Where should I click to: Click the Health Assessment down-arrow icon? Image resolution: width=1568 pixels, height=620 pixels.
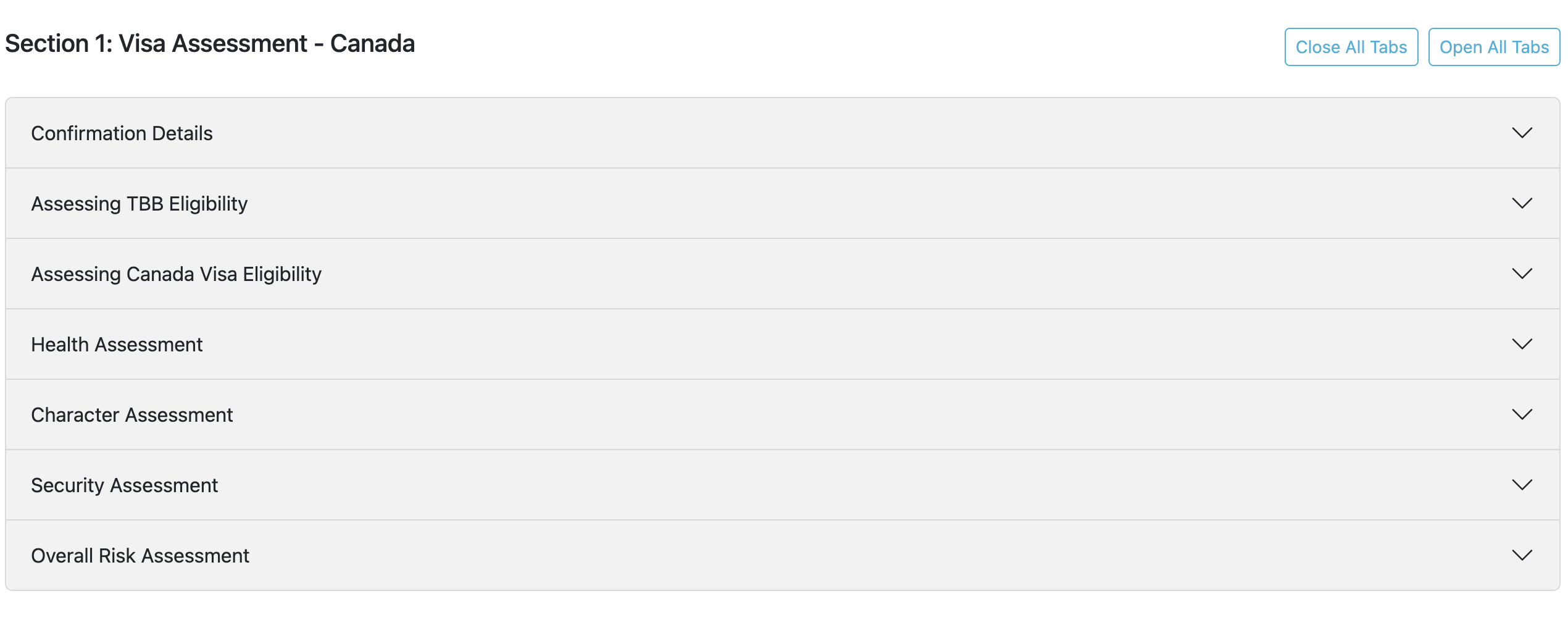tap(1522, 344)
